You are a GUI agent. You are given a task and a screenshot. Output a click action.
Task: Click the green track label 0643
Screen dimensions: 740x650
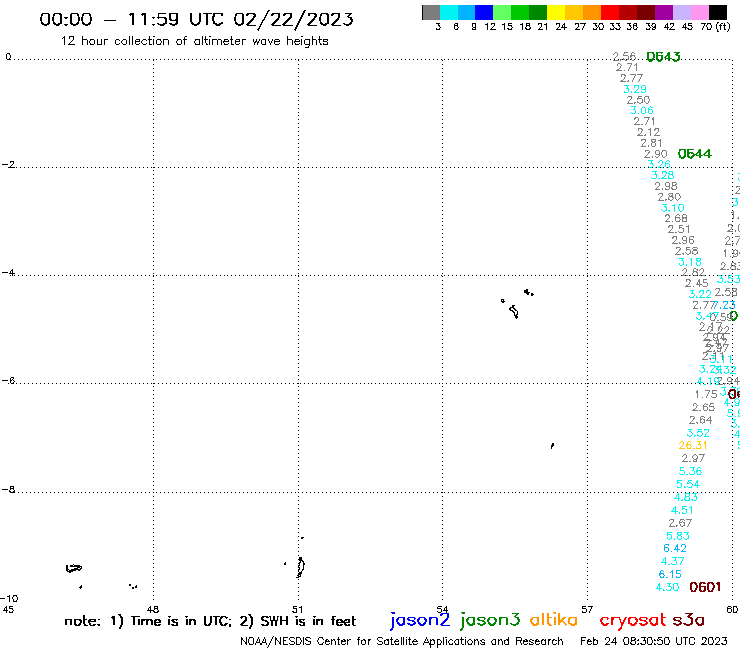(663, 57)
